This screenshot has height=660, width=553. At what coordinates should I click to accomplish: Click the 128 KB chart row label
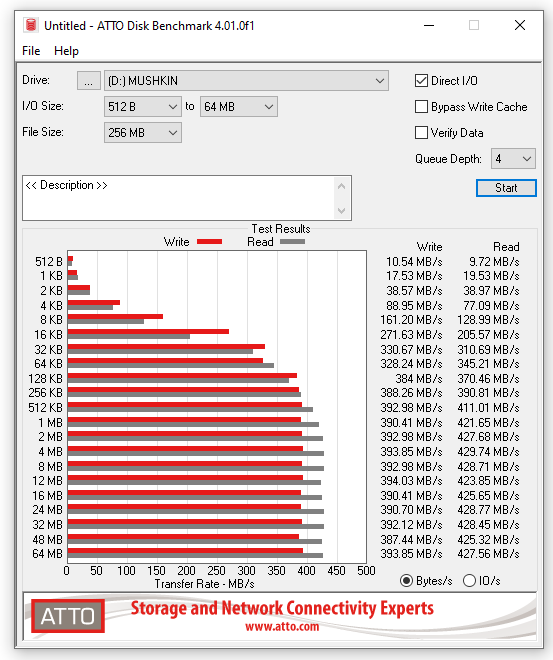[45, 378]
